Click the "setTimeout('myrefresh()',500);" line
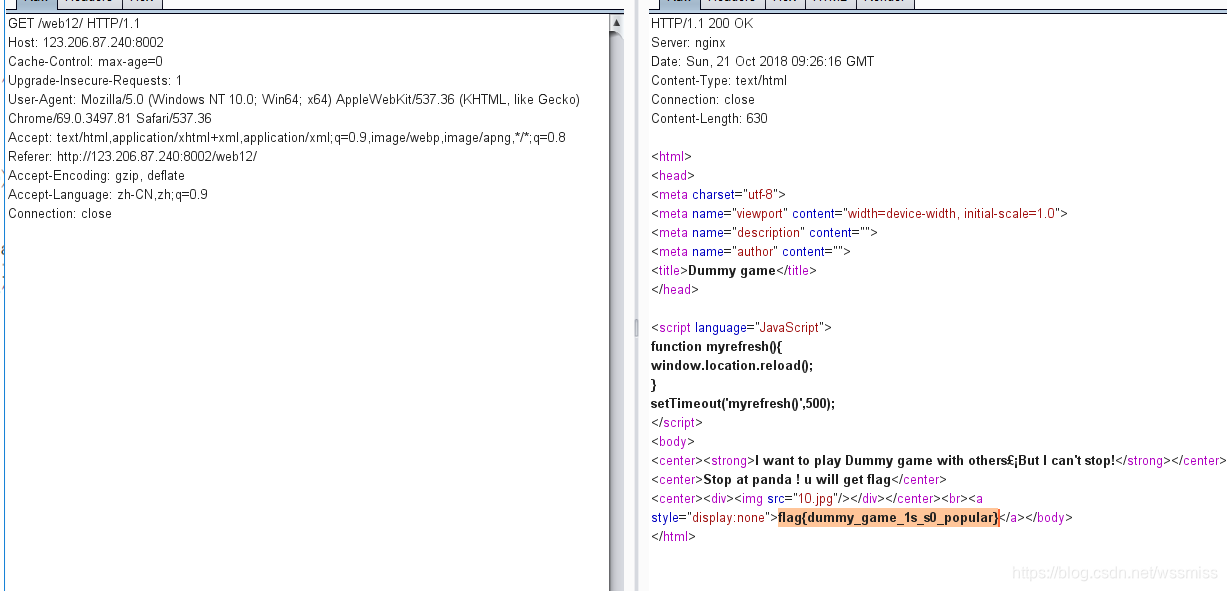Viewport: 1227px width, 591px height. click(743, 403)
